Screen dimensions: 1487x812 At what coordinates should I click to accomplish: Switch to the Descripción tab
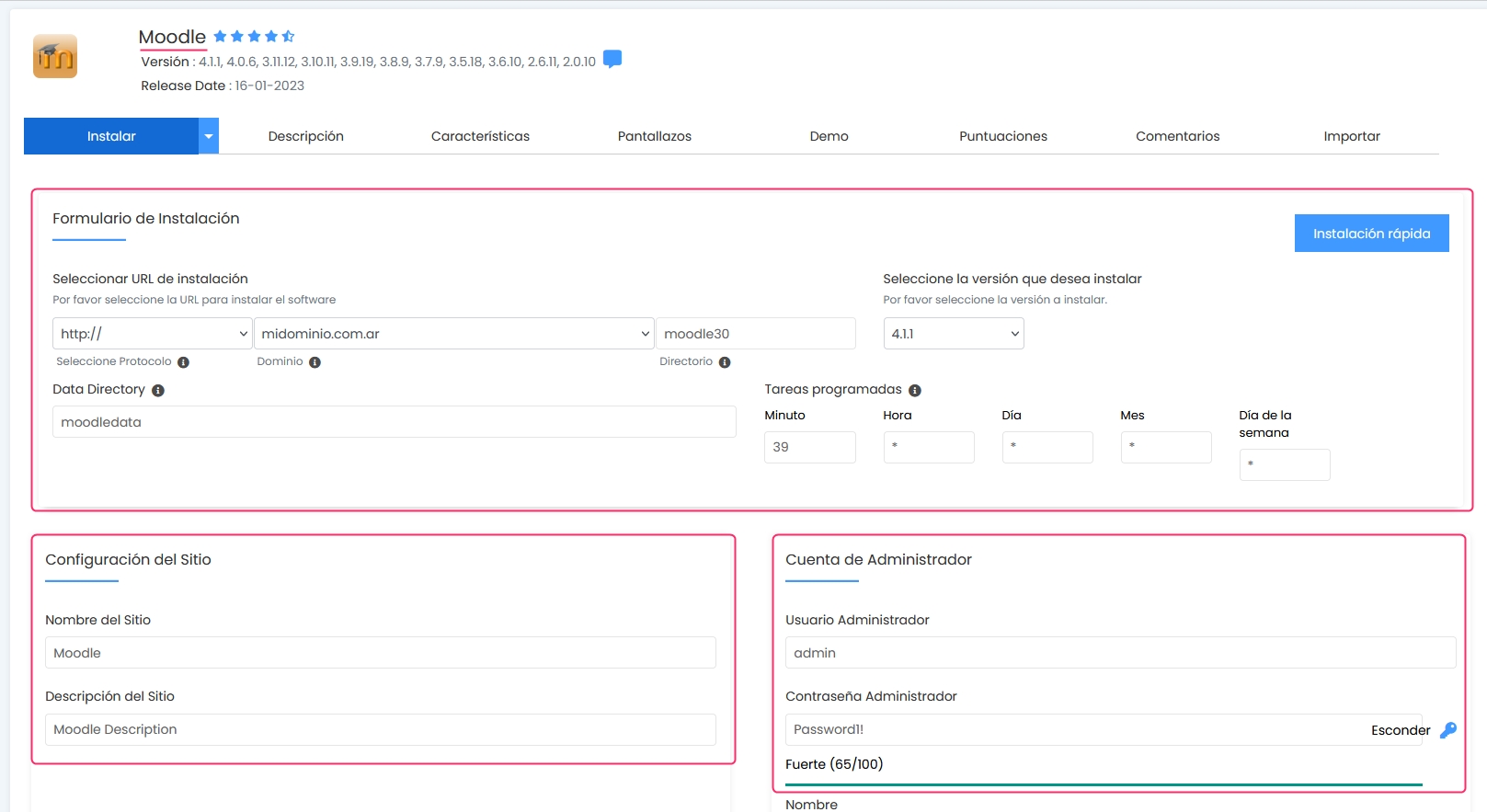click(x=305, y=136)
